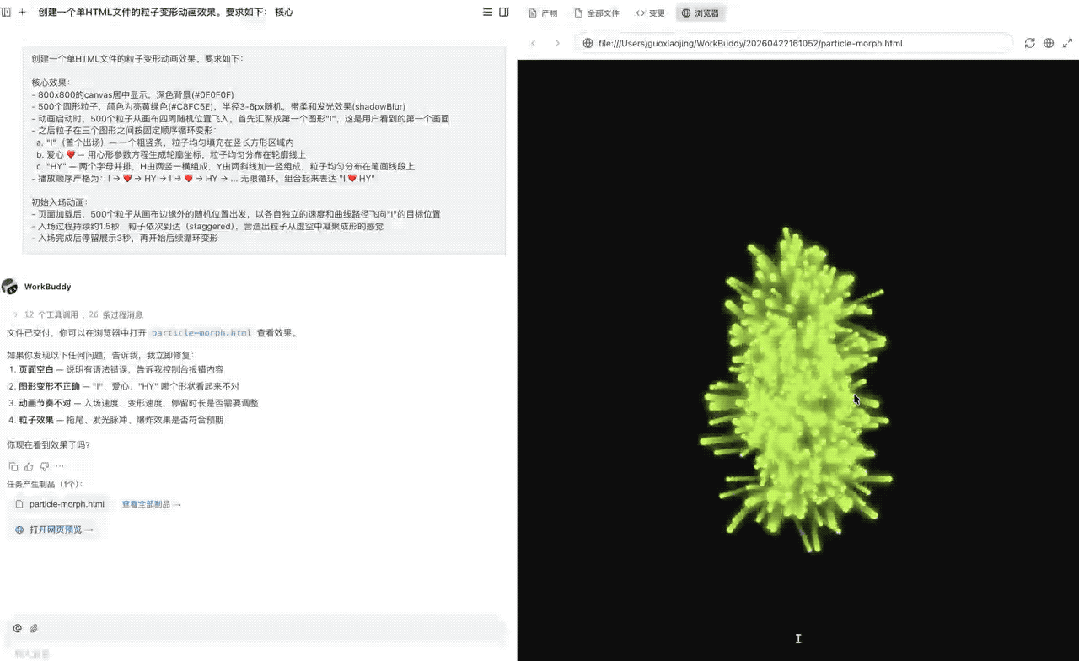Reload the preview page
Image resolution: width=1079 pixels, height=661 pixels.
[x=1030, y=43]
